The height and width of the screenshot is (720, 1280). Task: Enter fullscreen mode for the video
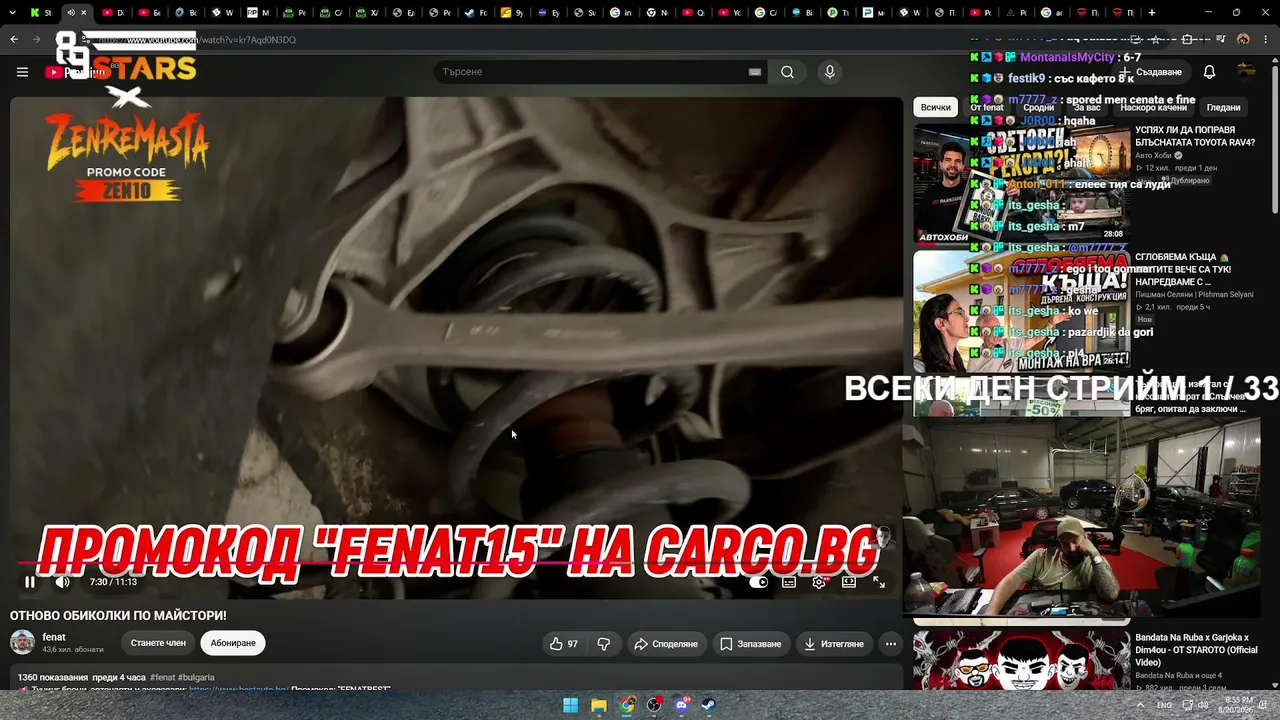(x=879, y=582)
